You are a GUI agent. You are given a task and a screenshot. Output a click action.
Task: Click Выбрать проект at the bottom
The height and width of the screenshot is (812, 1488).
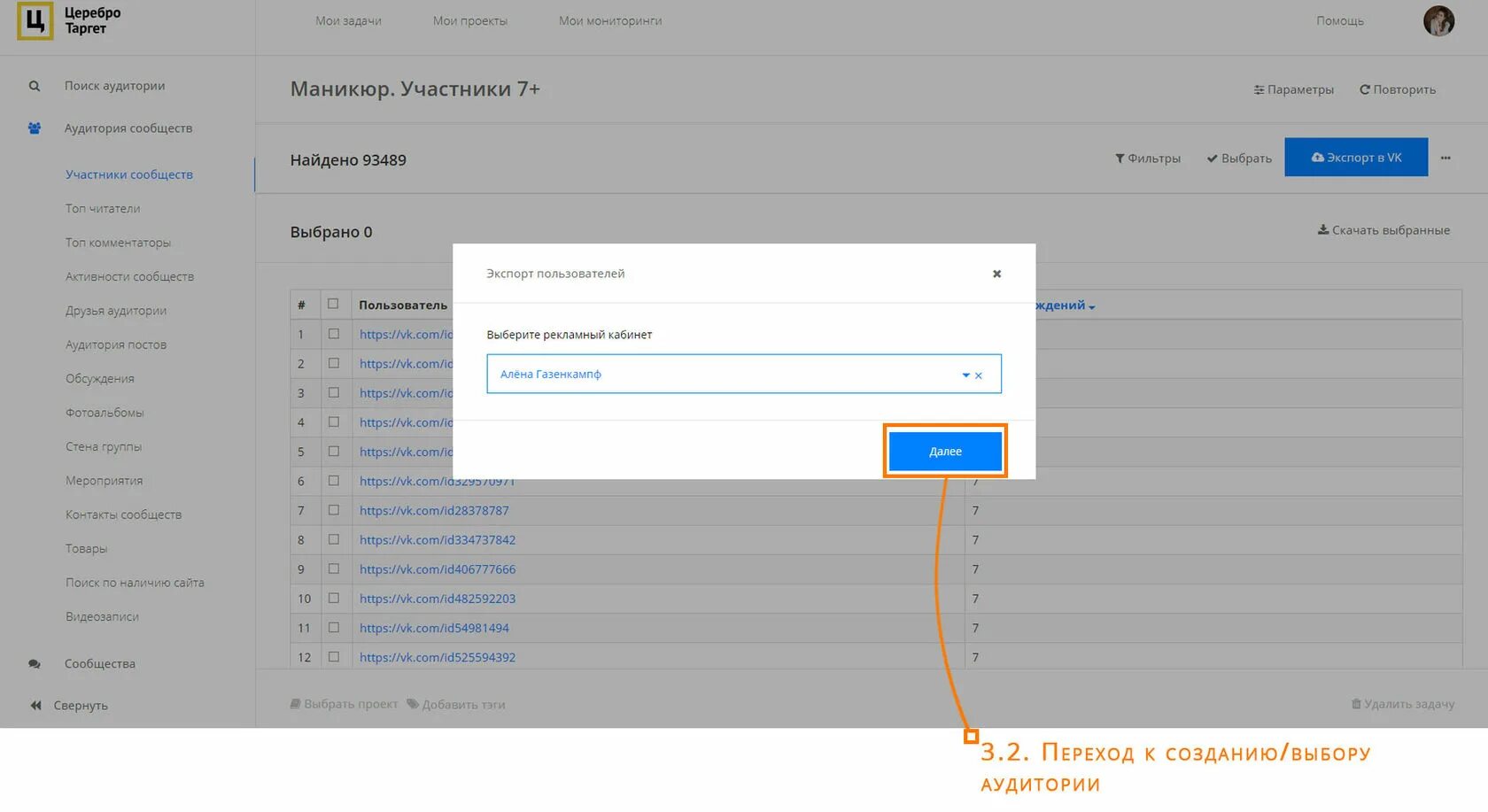pos(345,704)
